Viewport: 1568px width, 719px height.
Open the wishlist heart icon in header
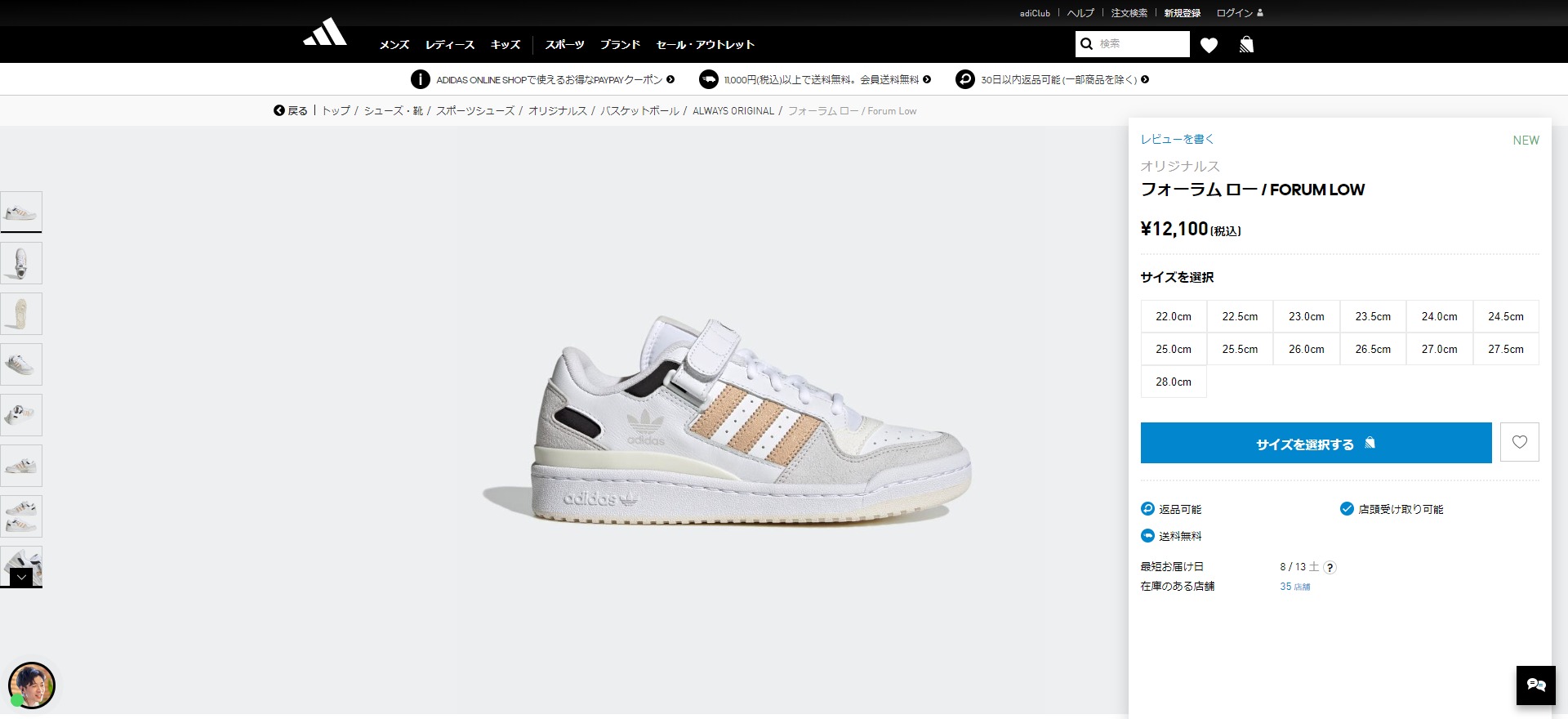[1209, 45]
